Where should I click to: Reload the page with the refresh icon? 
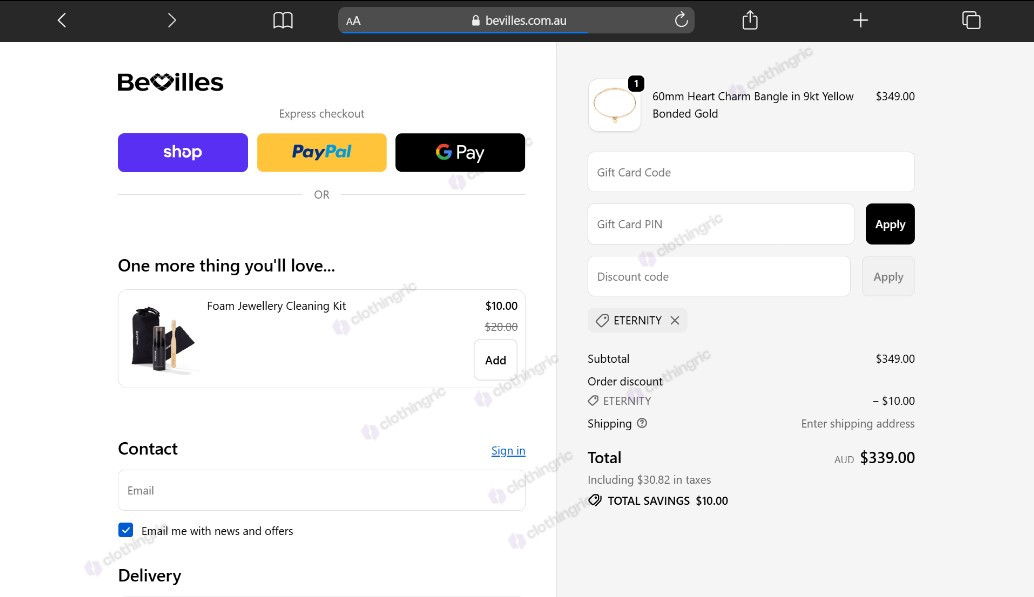point(681,20)
